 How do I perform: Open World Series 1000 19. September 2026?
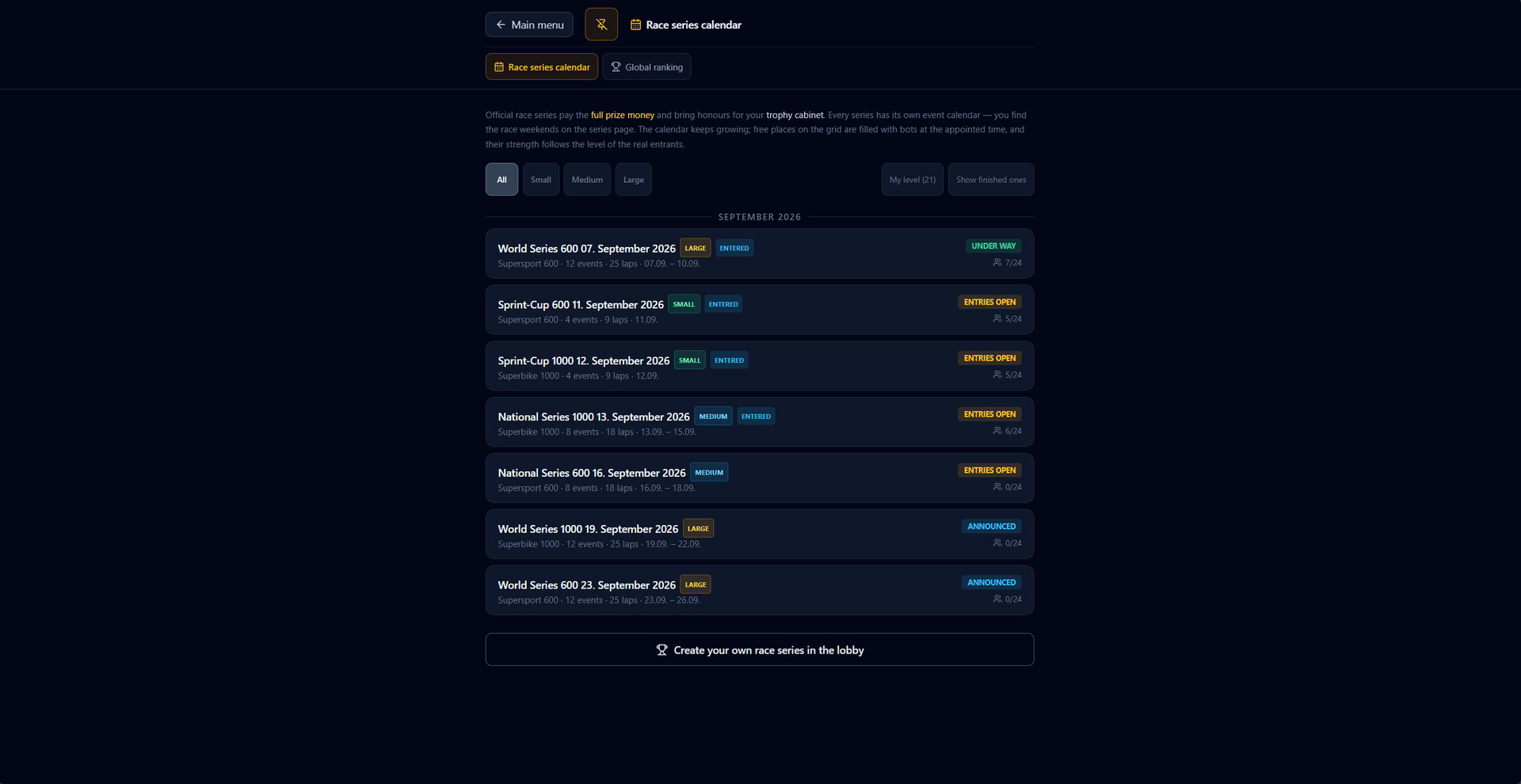pyautogui.click(x=760, y=535)
